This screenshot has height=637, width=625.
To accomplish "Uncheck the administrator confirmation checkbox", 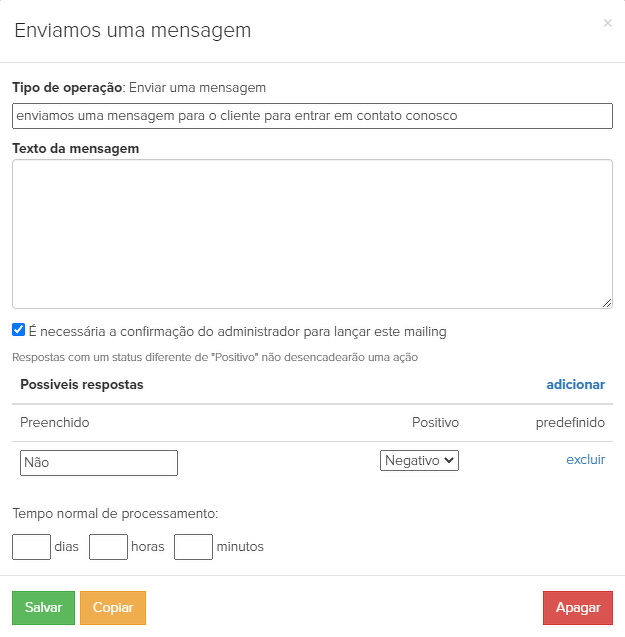I will coord(19,330).
